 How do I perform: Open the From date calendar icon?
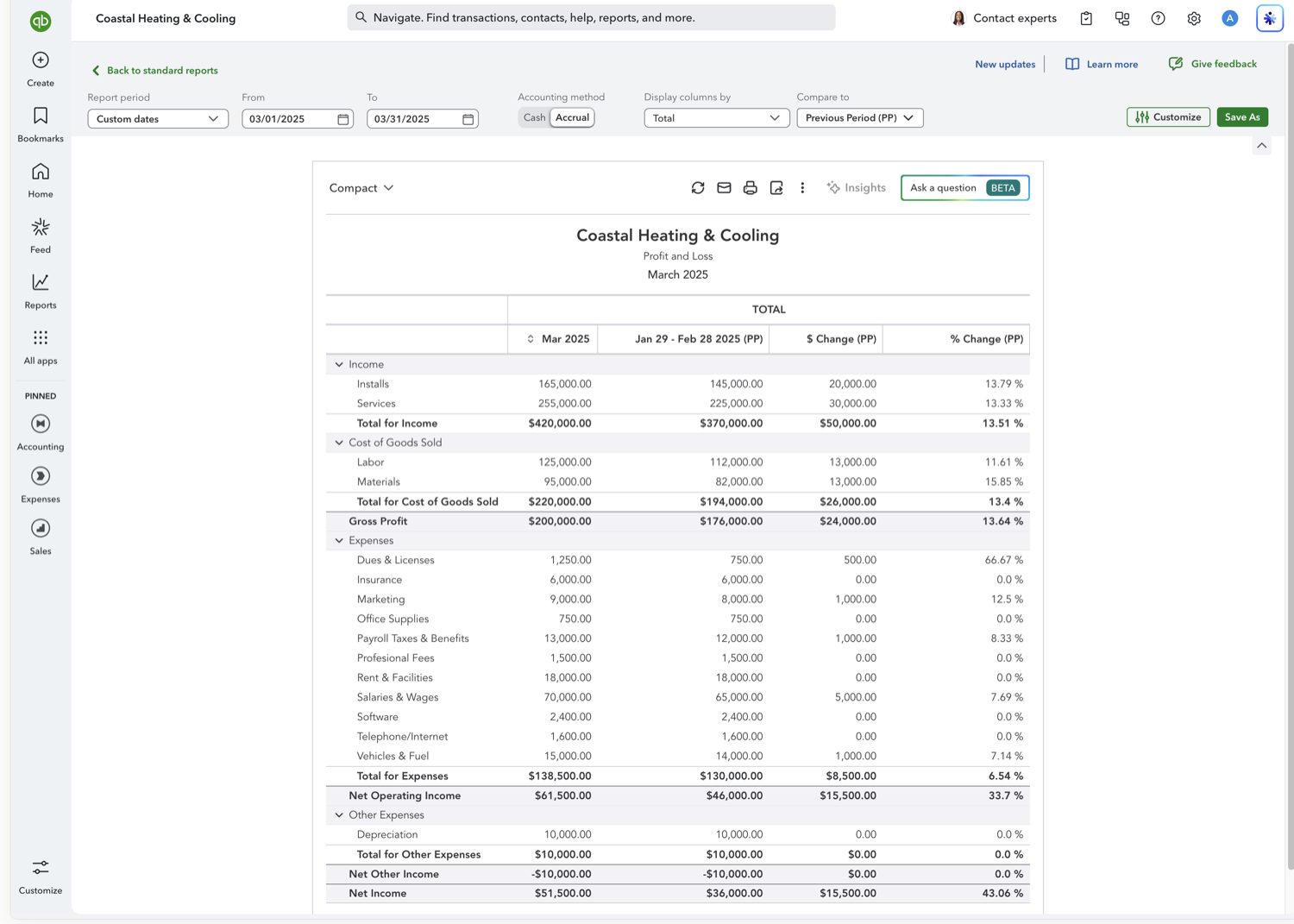343,119
